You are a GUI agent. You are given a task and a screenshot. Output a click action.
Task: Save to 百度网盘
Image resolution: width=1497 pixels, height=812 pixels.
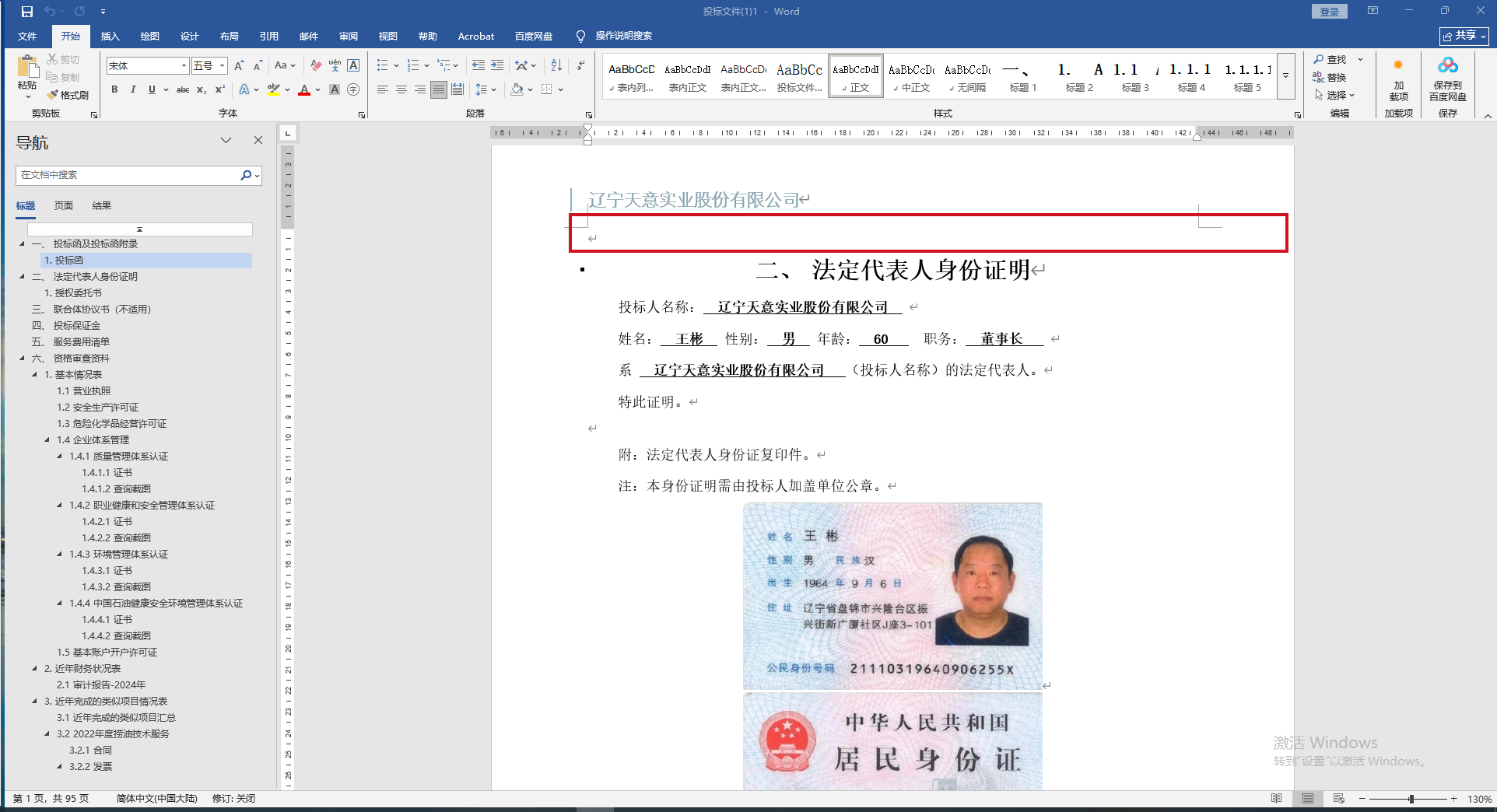1448,79
